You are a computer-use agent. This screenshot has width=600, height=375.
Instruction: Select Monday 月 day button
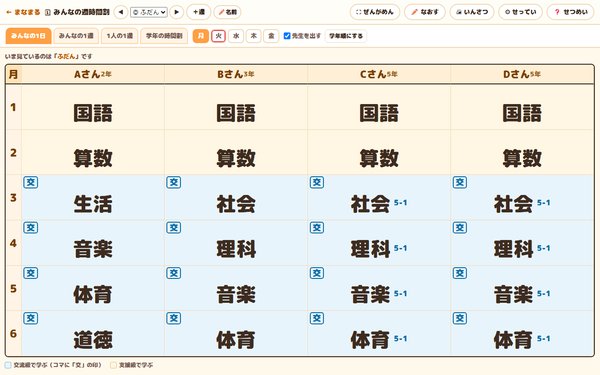point(201,36)
